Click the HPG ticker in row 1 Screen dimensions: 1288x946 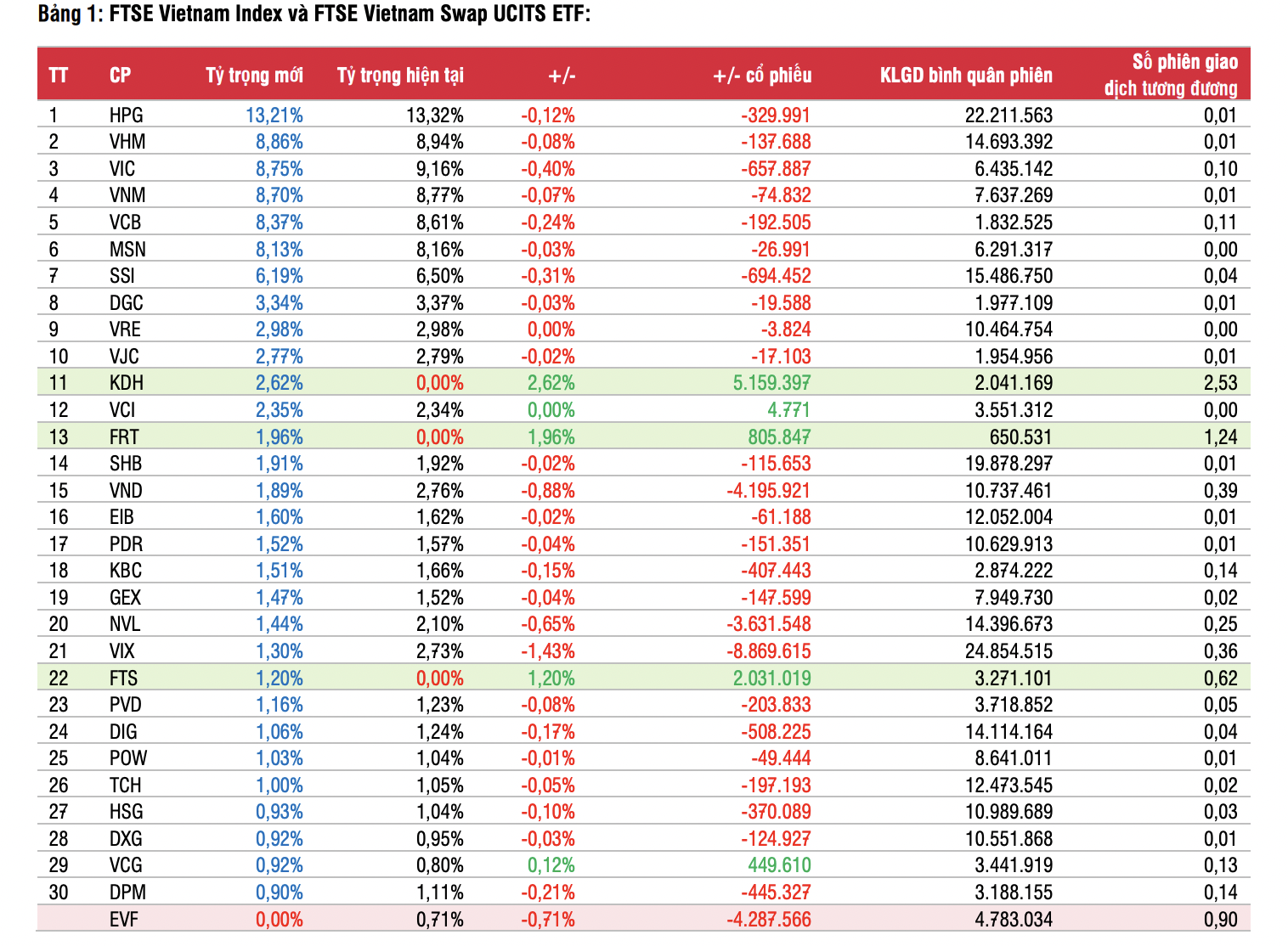126,115
